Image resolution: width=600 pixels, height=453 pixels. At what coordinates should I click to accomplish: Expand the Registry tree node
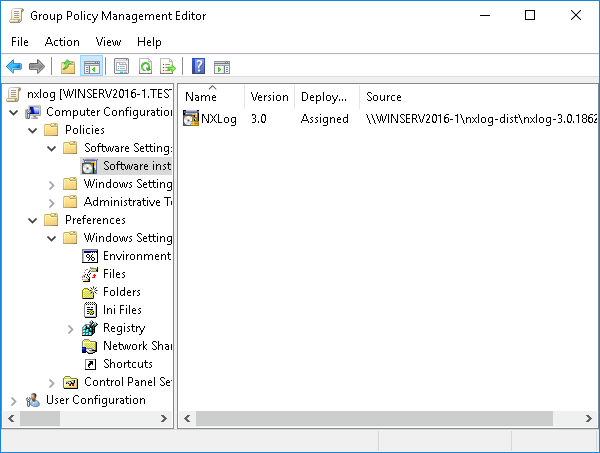(x=70, y=328)
